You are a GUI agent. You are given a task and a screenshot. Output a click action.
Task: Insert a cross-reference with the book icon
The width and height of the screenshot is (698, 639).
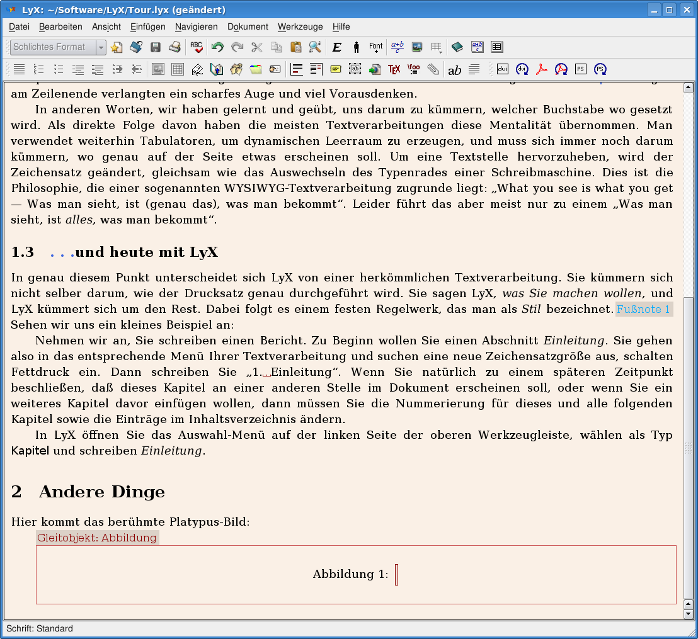coord(217,69)
